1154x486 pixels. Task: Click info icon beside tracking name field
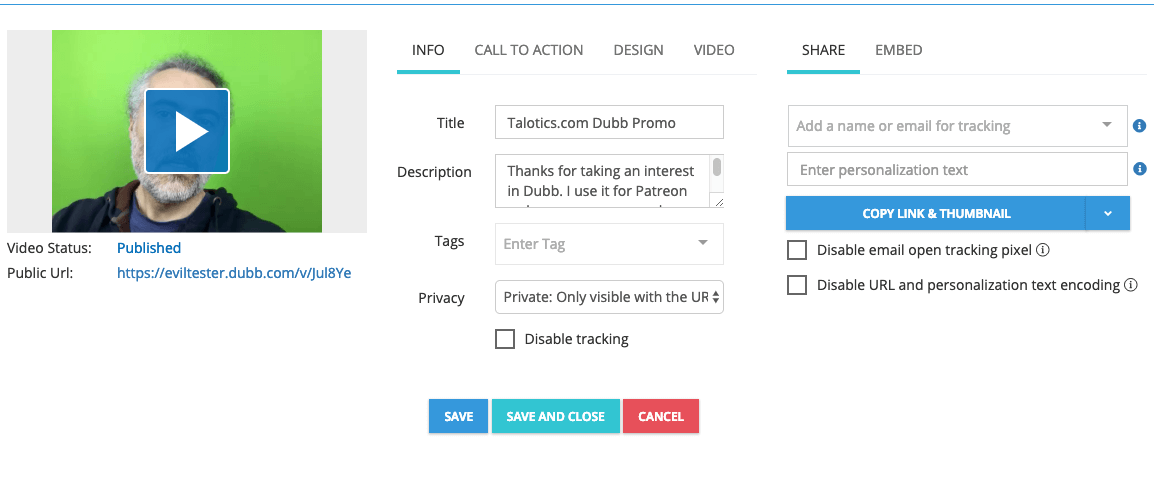[1139, 126]
